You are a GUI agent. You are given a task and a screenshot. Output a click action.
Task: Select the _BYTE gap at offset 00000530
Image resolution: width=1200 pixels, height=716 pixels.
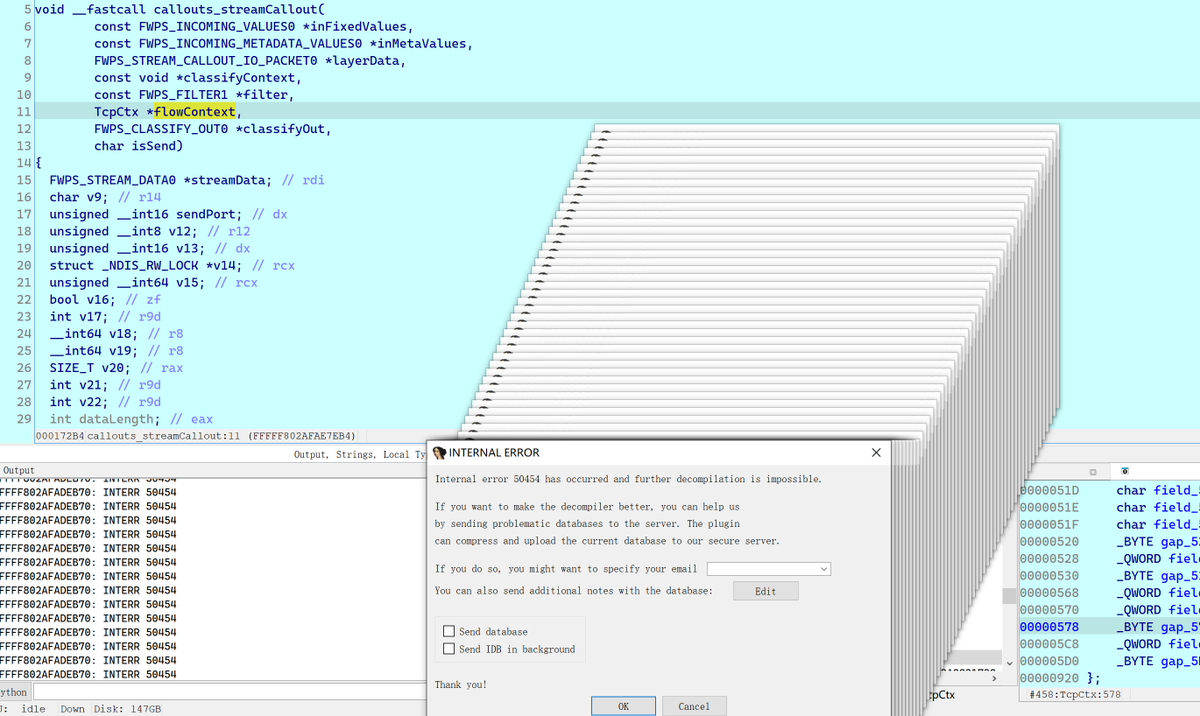(1110, 575)
